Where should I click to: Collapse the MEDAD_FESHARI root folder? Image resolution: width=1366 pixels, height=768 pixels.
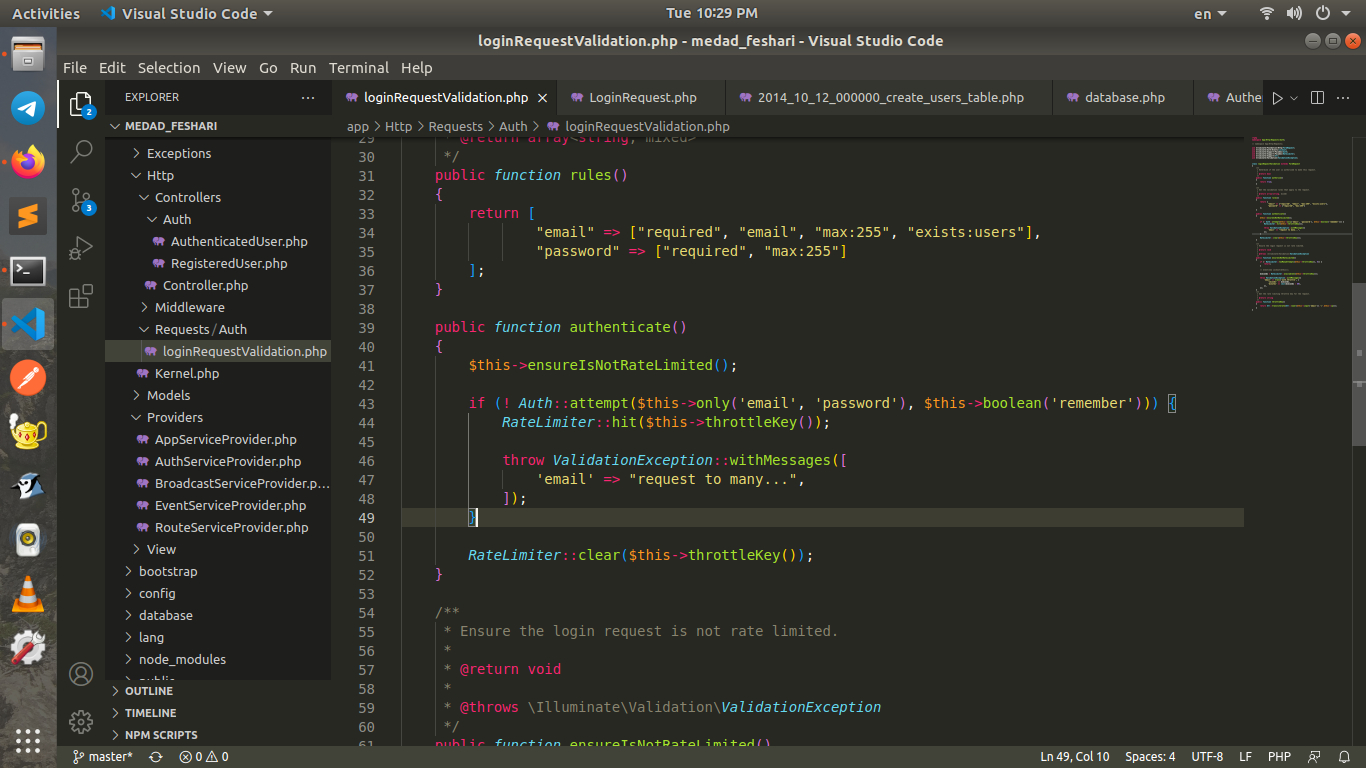coord(218,126)
